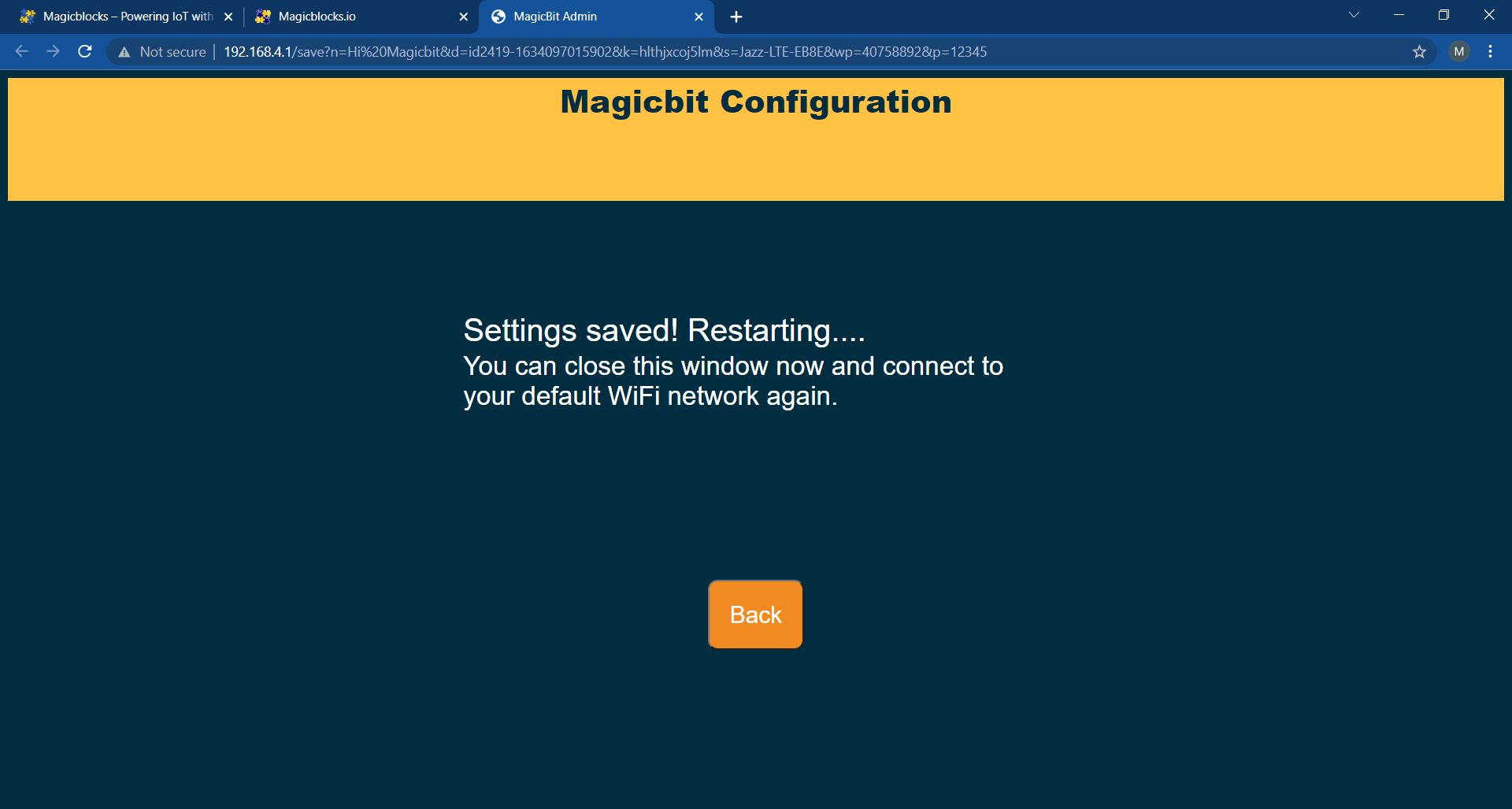Click the orange Back button
Image resolution: width=1512 pixels, height=809 pixels.
[x=755, y=614]
